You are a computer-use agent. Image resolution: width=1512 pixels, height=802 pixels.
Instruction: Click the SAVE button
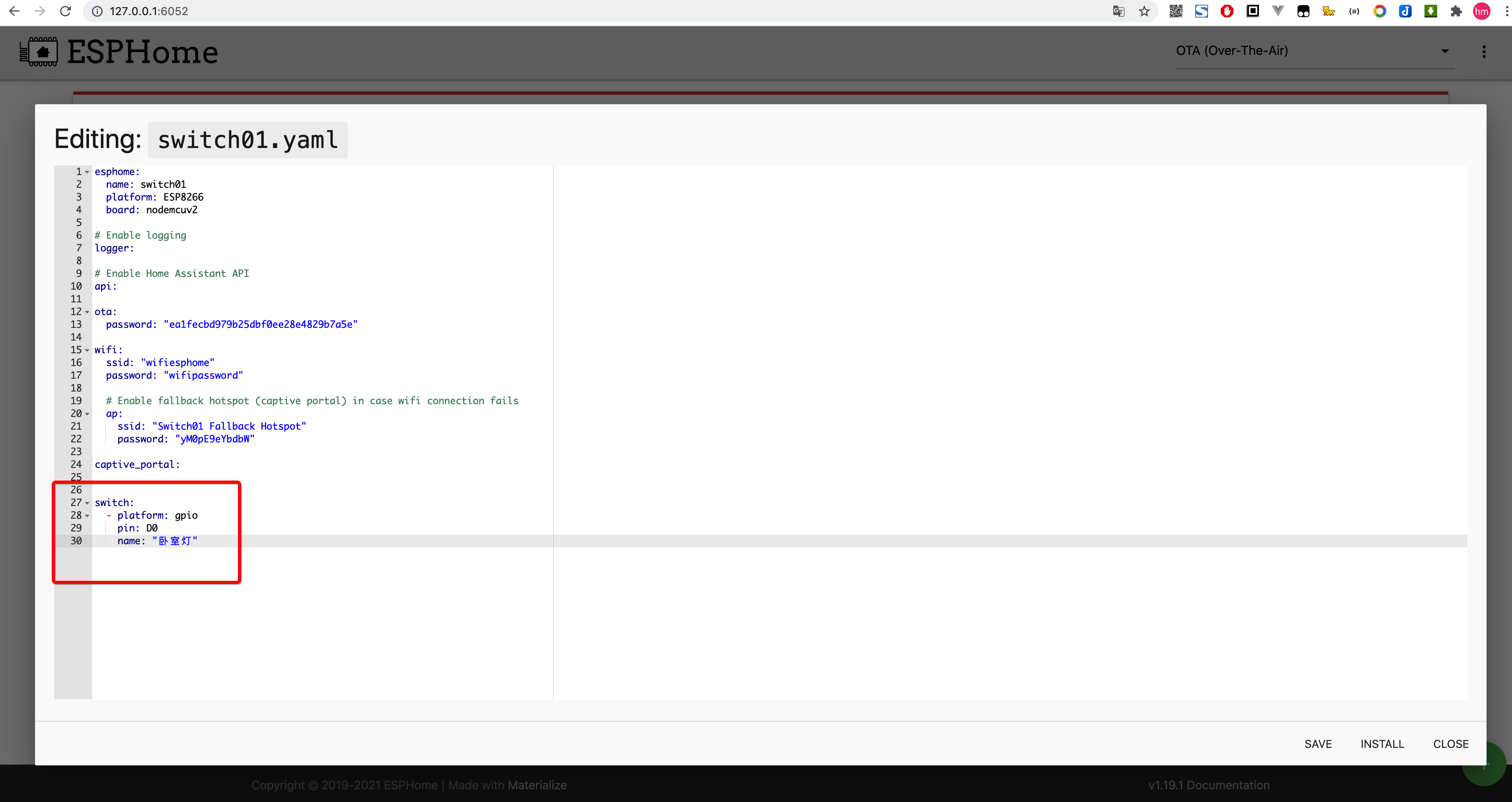click(1318, 744)
